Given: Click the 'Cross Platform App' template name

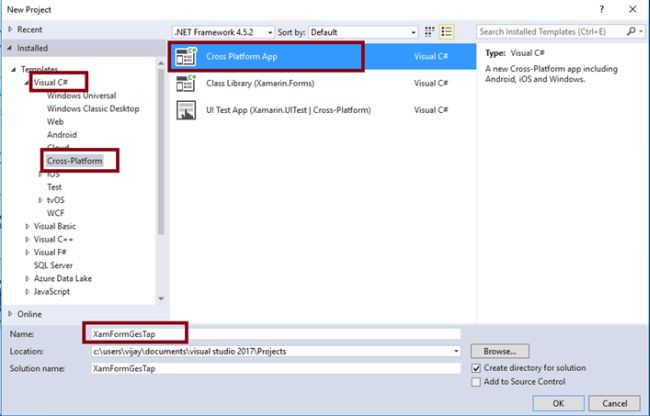Looking at the screenshot, I should pyautogui.click(x=242, y=57).
